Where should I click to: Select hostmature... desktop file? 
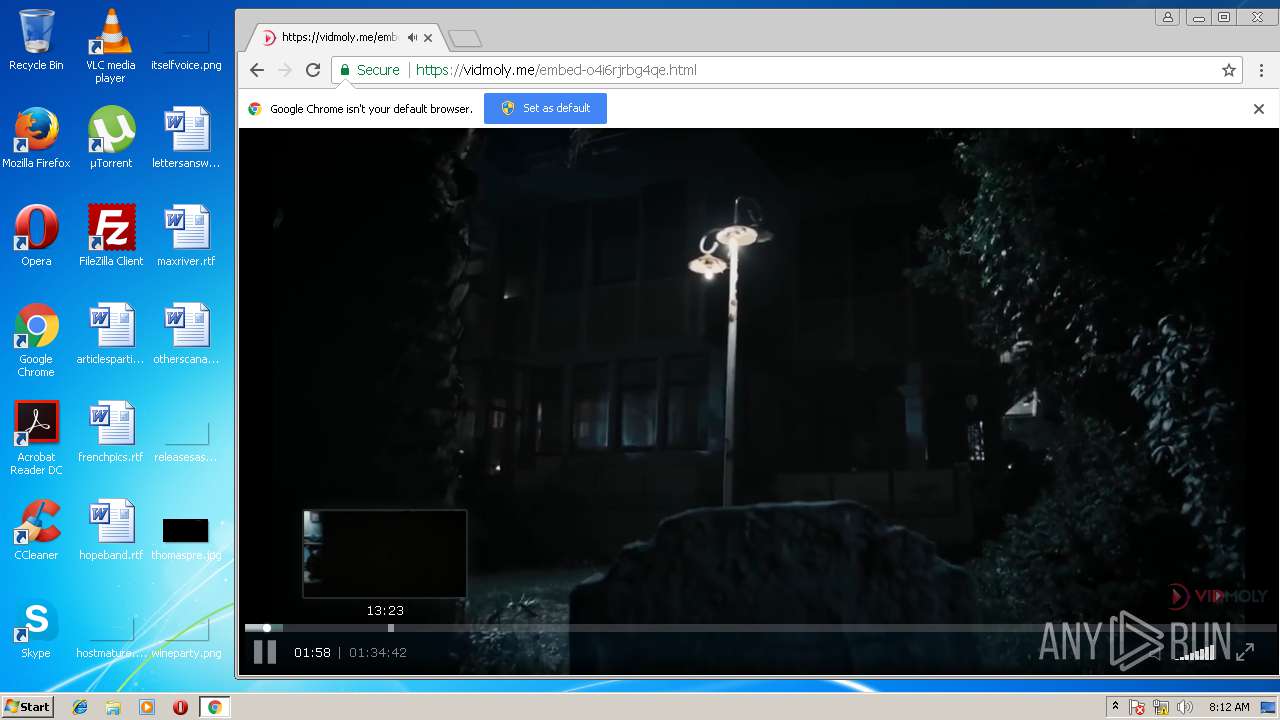[111, 638]
